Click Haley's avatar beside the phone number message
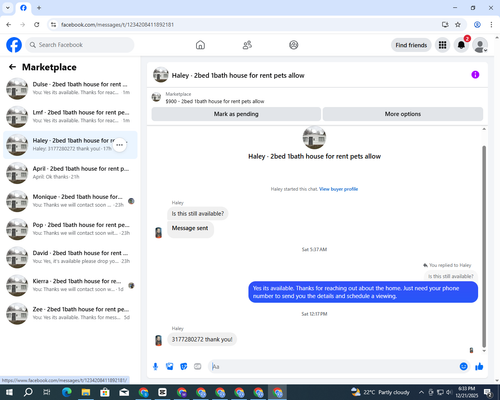Screen dimensions: 500x400 [x=159, y=340]
